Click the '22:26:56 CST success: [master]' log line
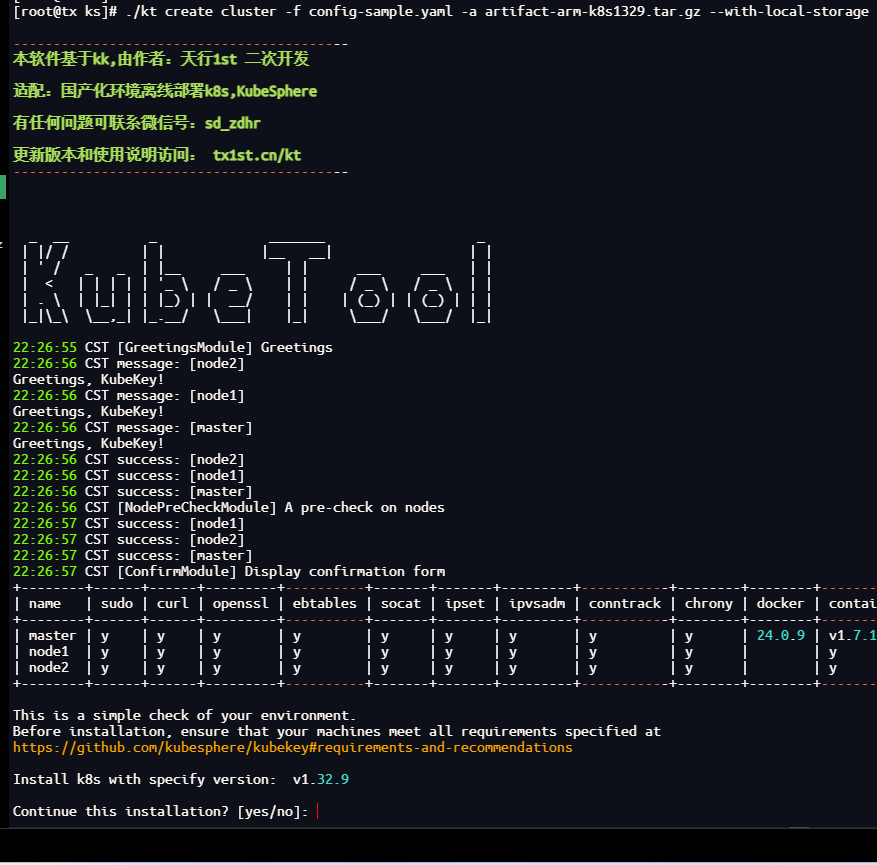Image resolution: width=877 pixels, height=865 pixels. [x=133, y=491]
